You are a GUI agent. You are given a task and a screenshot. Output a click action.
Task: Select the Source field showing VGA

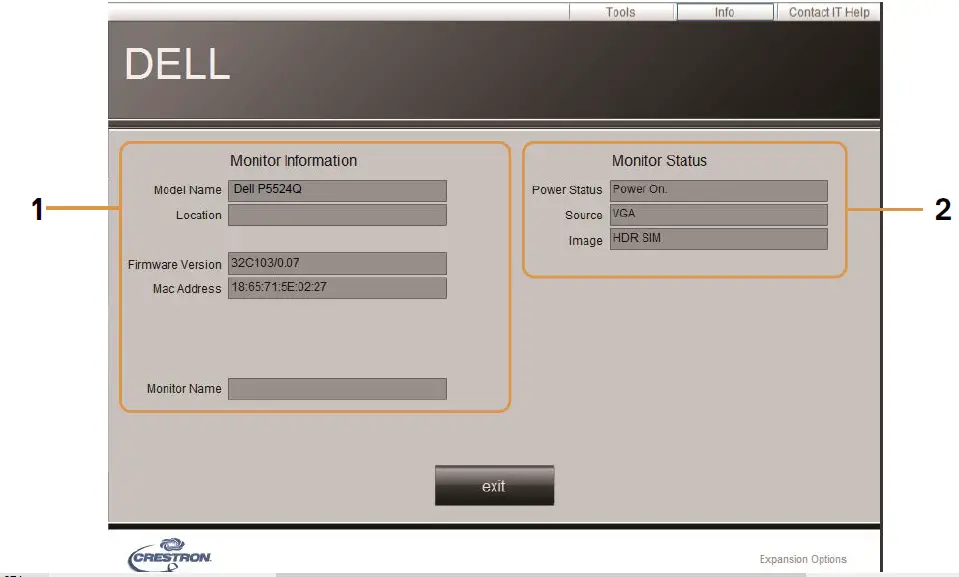click(x=718, y=215)
